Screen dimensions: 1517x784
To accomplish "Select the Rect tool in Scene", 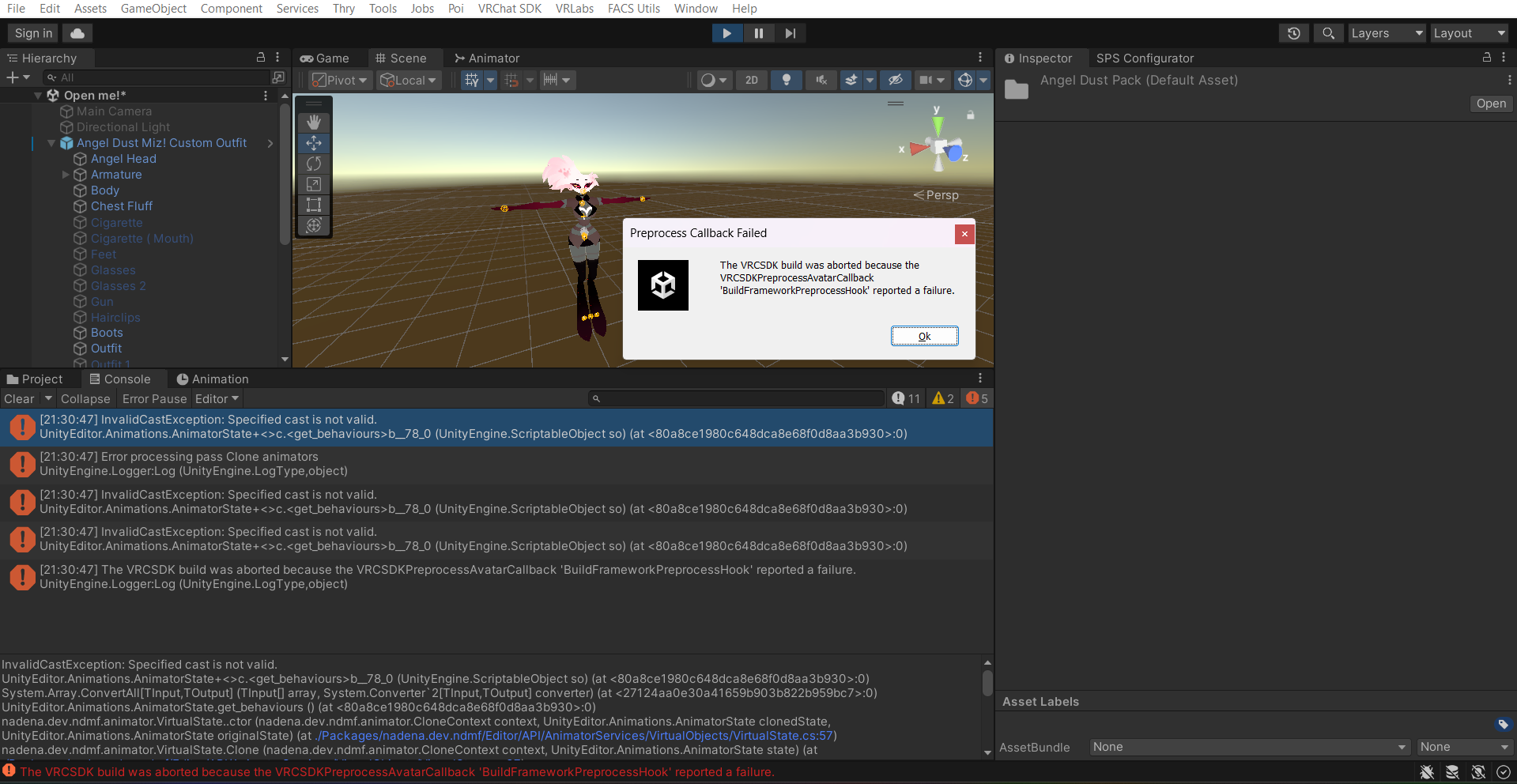I will [314, 205].
